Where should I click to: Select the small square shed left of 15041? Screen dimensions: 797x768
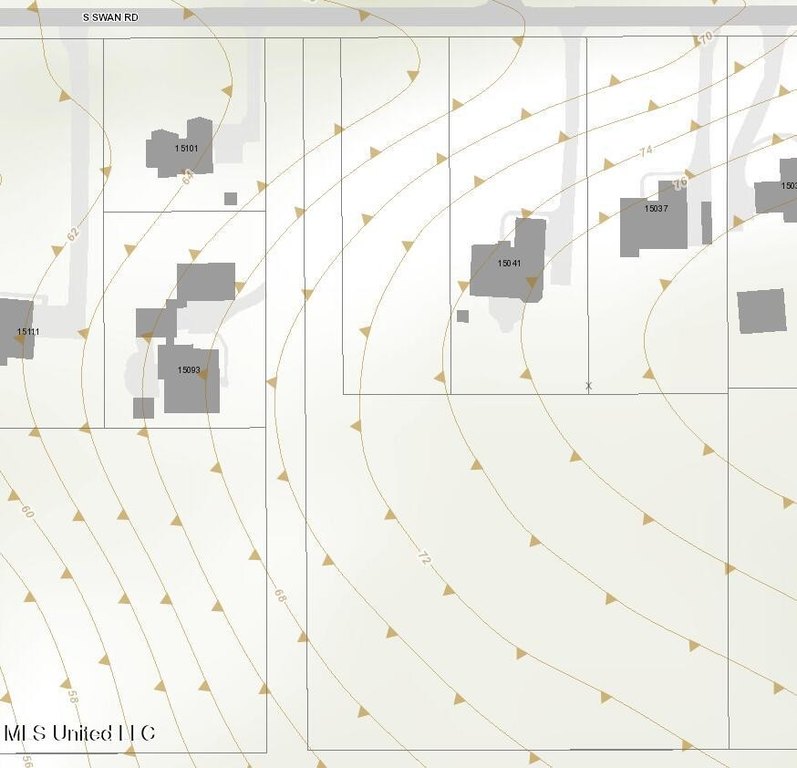462,316
